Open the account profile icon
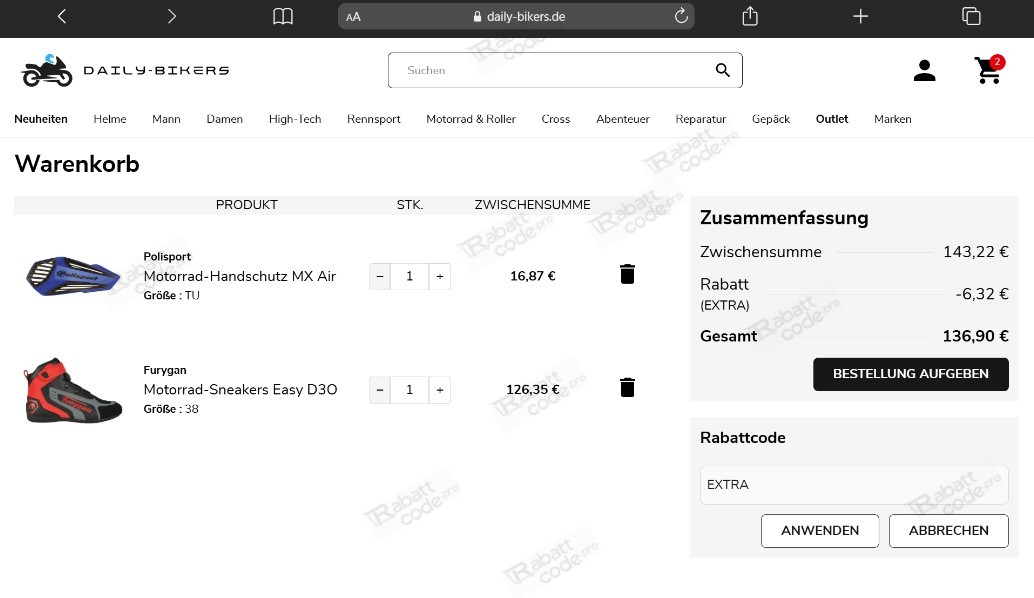This screenshot has height=598, width=1034. pos(924,70)
